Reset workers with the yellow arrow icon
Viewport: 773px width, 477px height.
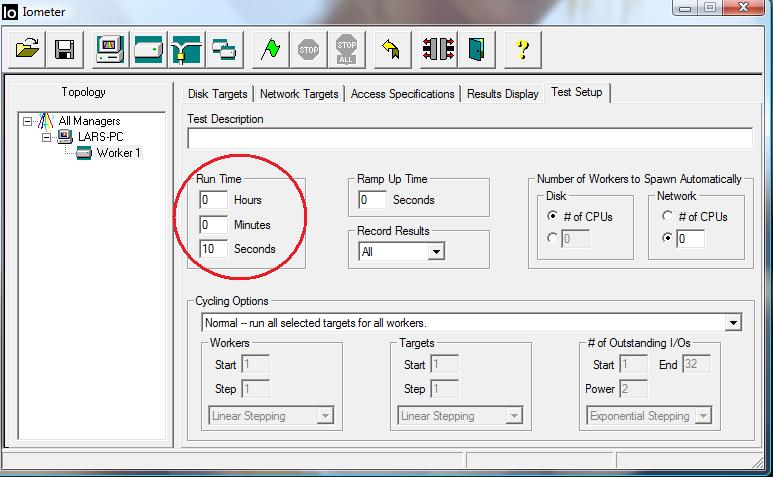pos(392,49)
